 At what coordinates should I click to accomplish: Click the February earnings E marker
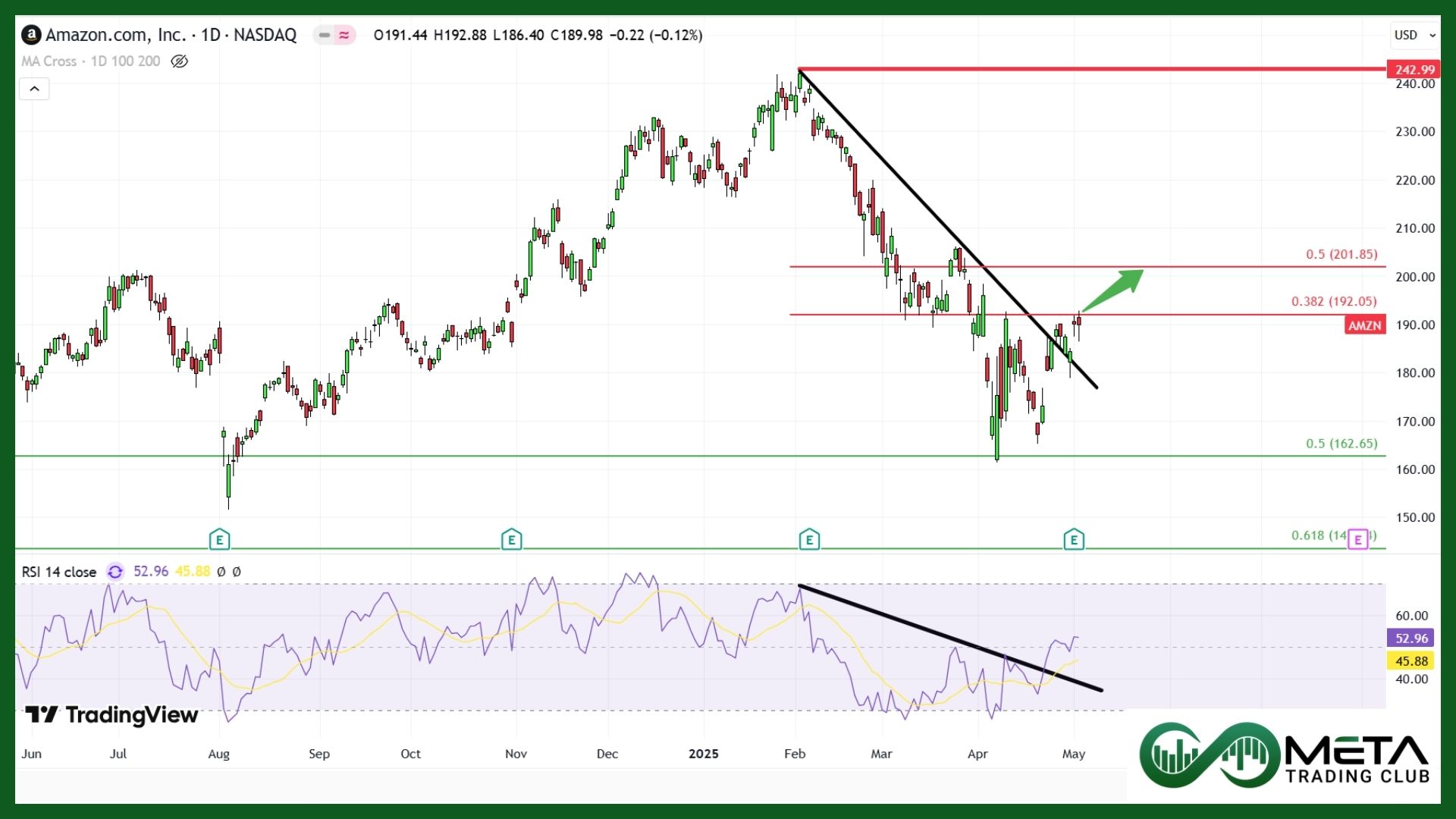coord(809,539)
